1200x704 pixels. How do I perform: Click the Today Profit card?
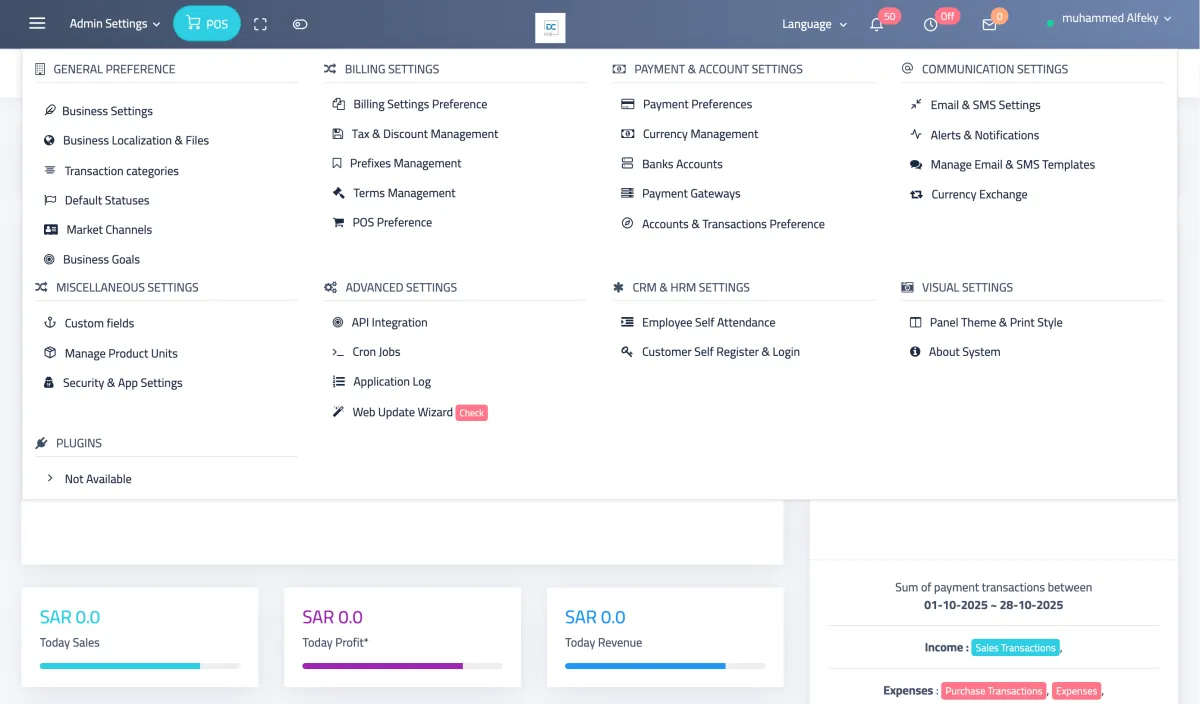click(x=402, y=637)
